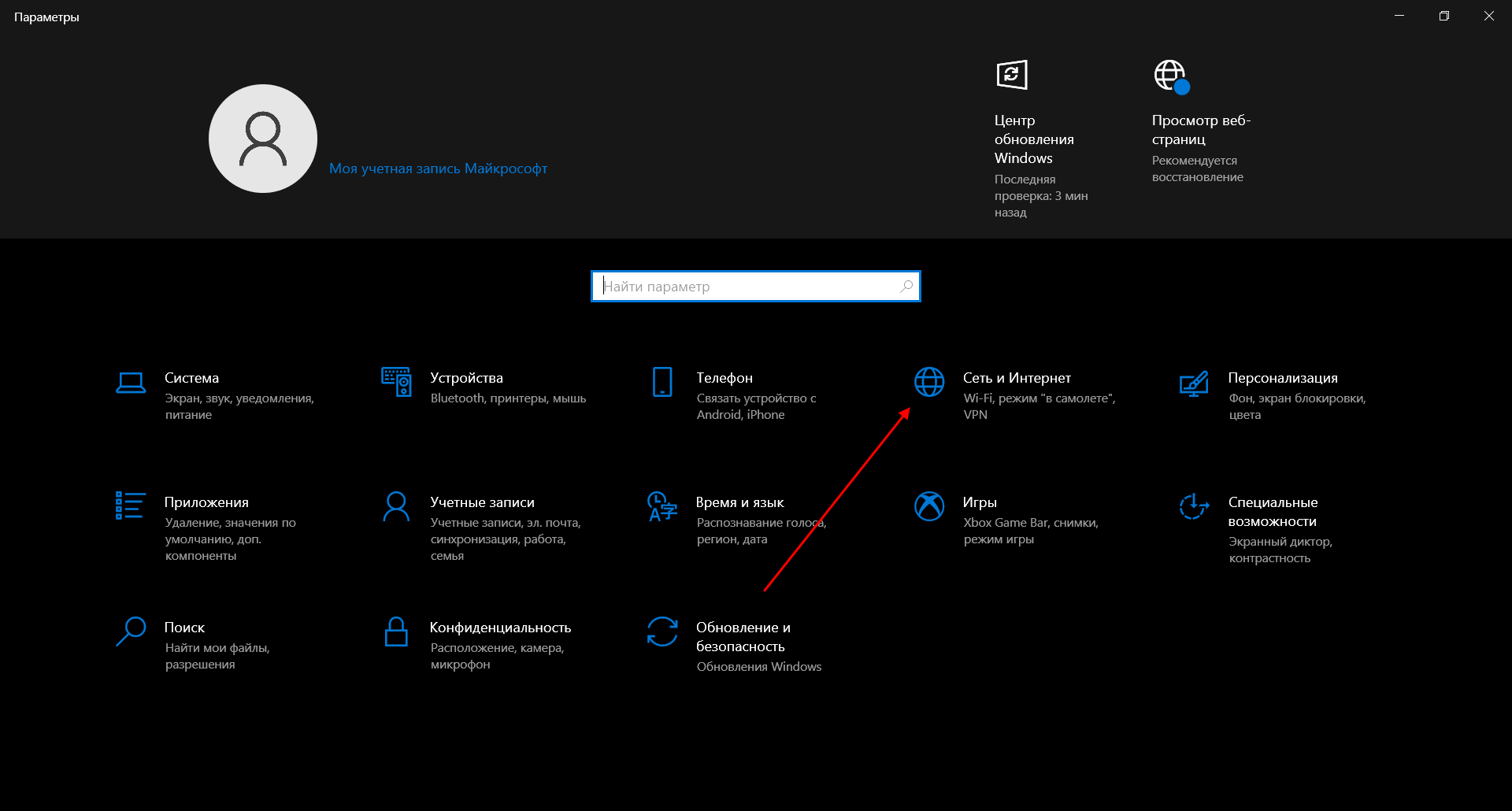The height and width of the screenshot is (811, 1512).
Task: Click Центр обновления Windows heading
Action: [1034, 139]
